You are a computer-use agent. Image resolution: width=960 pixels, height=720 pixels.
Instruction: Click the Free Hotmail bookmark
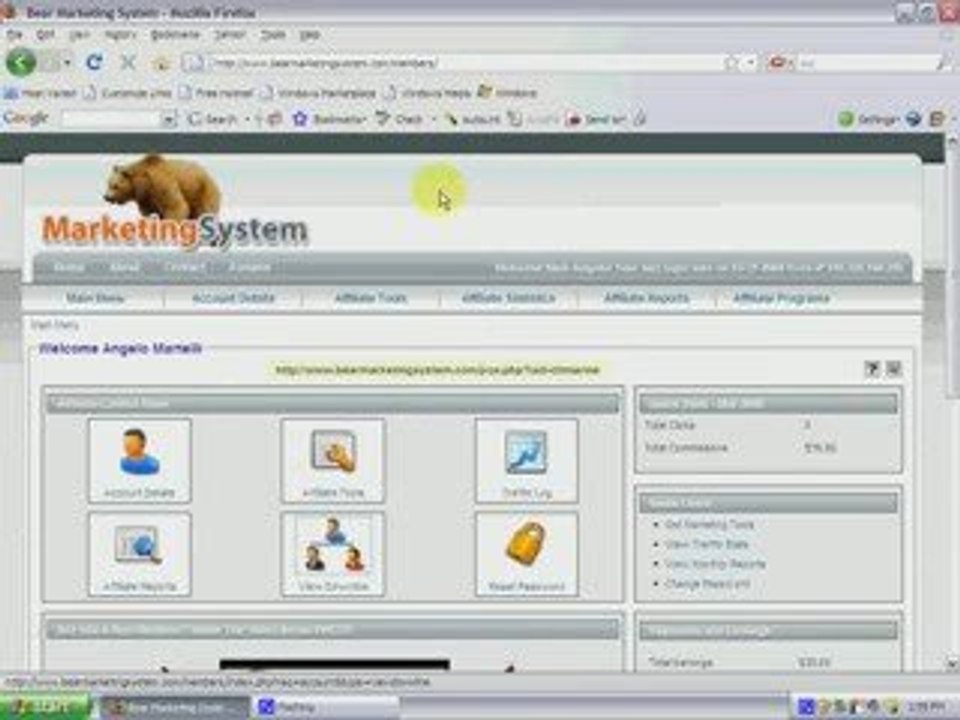tap(216, 93)
